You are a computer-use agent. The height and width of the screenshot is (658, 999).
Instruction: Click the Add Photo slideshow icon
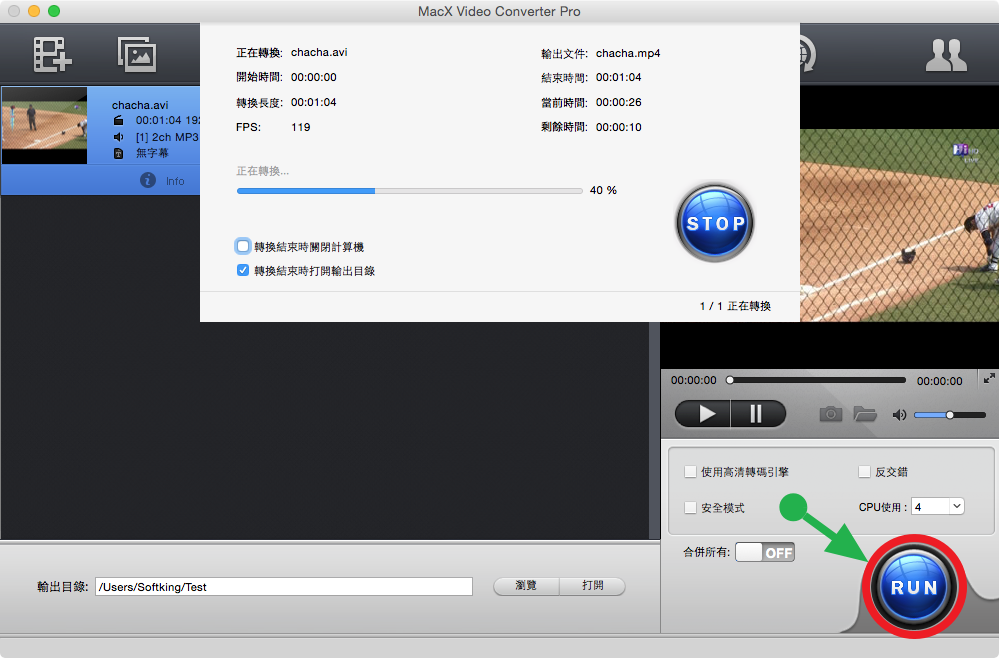[x=138, y=54]
